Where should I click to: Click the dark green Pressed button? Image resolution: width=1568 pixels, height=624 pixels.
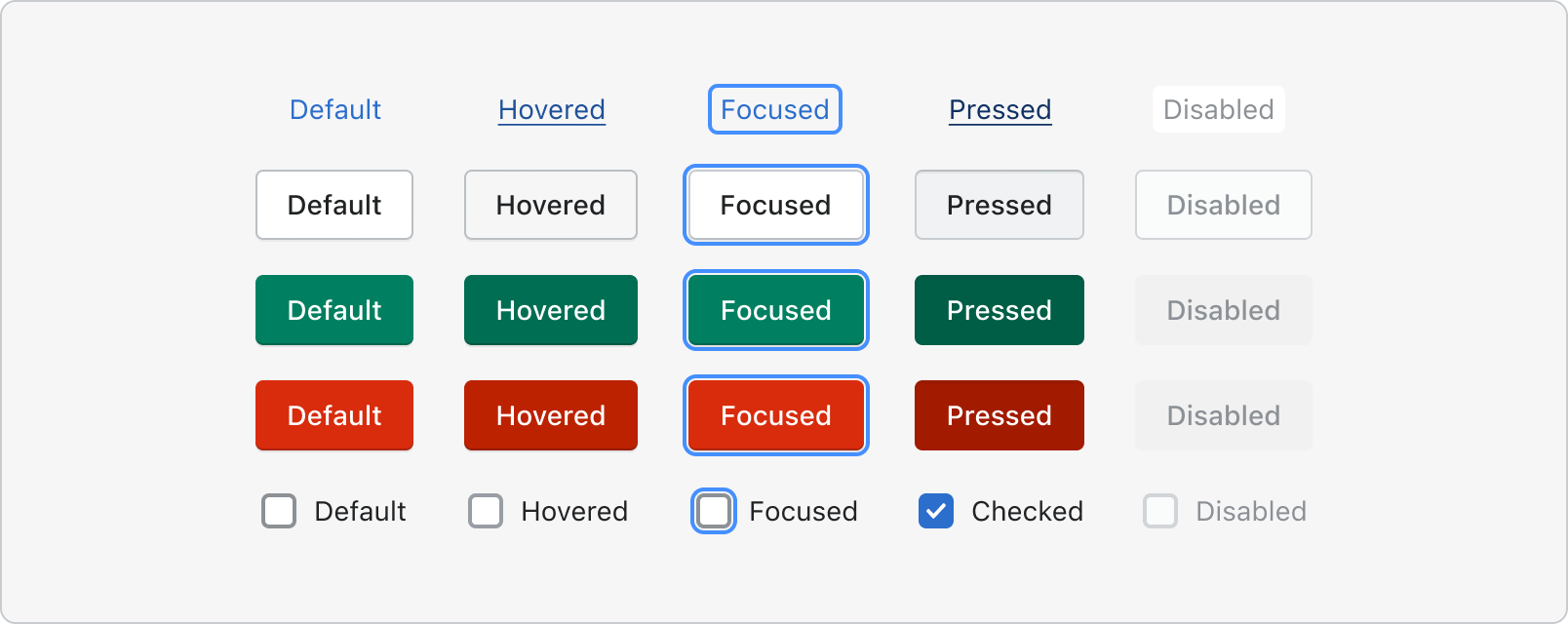(x=1000, y=310)
